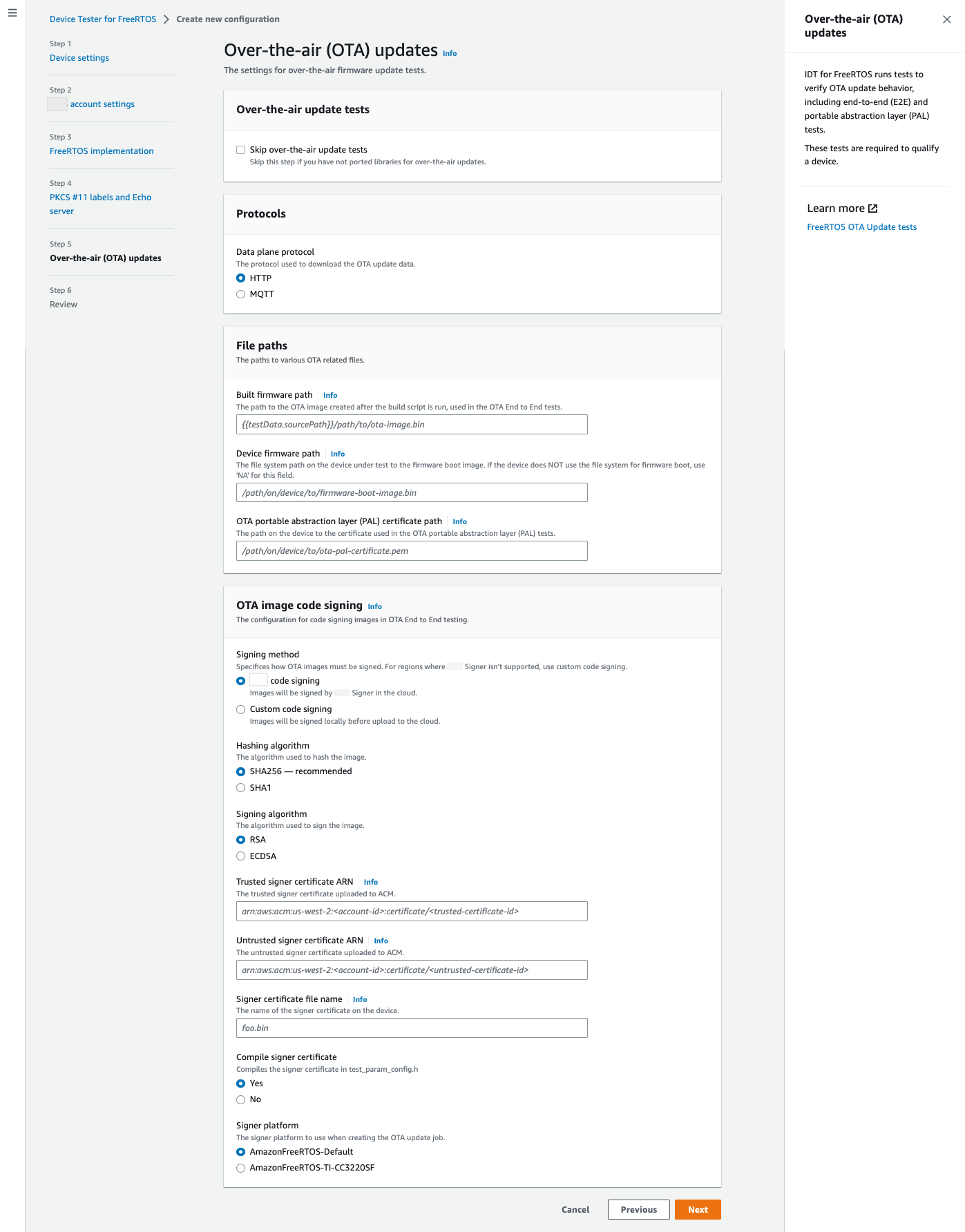Go to FreeRTOS implementation step
Screen dimensions: 965x1232
point(102,151)
